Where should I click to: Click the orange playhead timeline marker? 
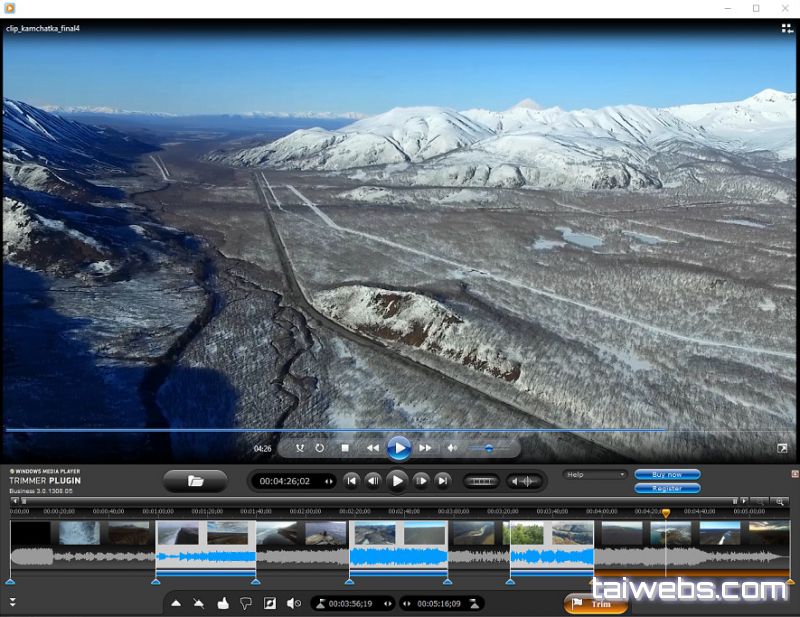tap(666, 513)
